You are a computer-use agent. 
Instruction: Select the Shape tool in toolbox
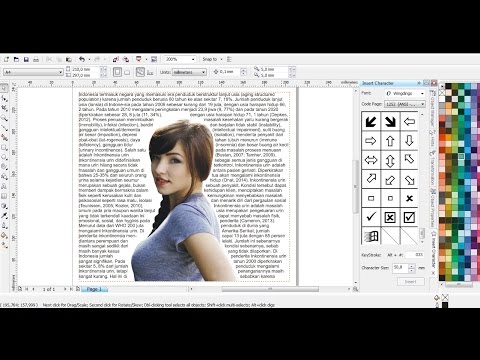(4, 98)
